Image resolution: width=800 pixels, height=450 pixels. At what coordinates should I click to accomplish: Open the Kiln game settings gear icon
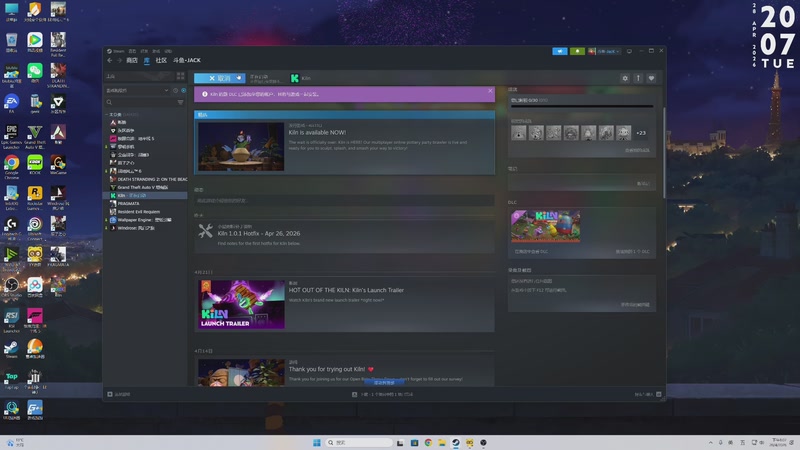point(625,78)
